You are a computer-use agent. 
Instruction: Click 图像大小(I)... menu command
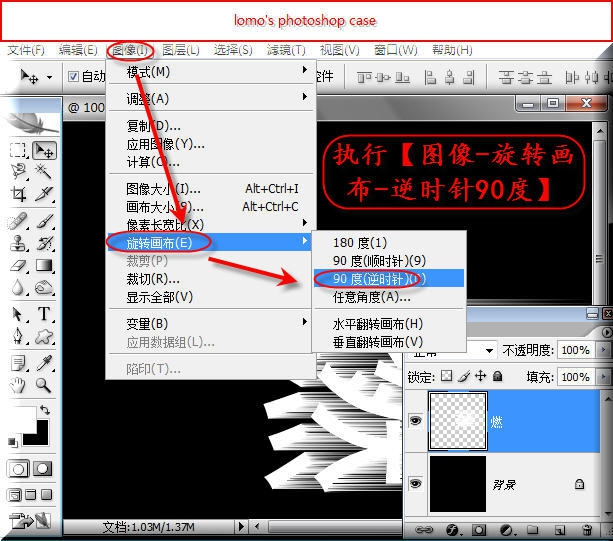click(211, 189)
